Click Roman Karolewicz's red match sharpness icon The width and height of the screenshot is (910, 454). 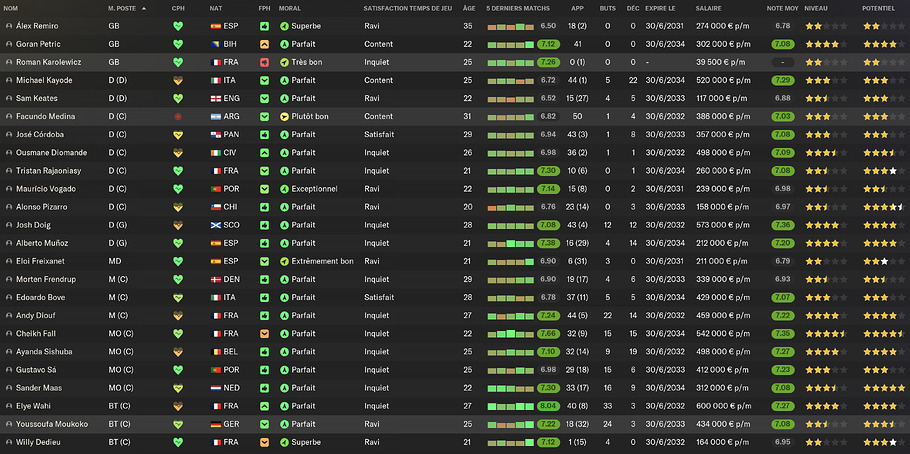264,62
